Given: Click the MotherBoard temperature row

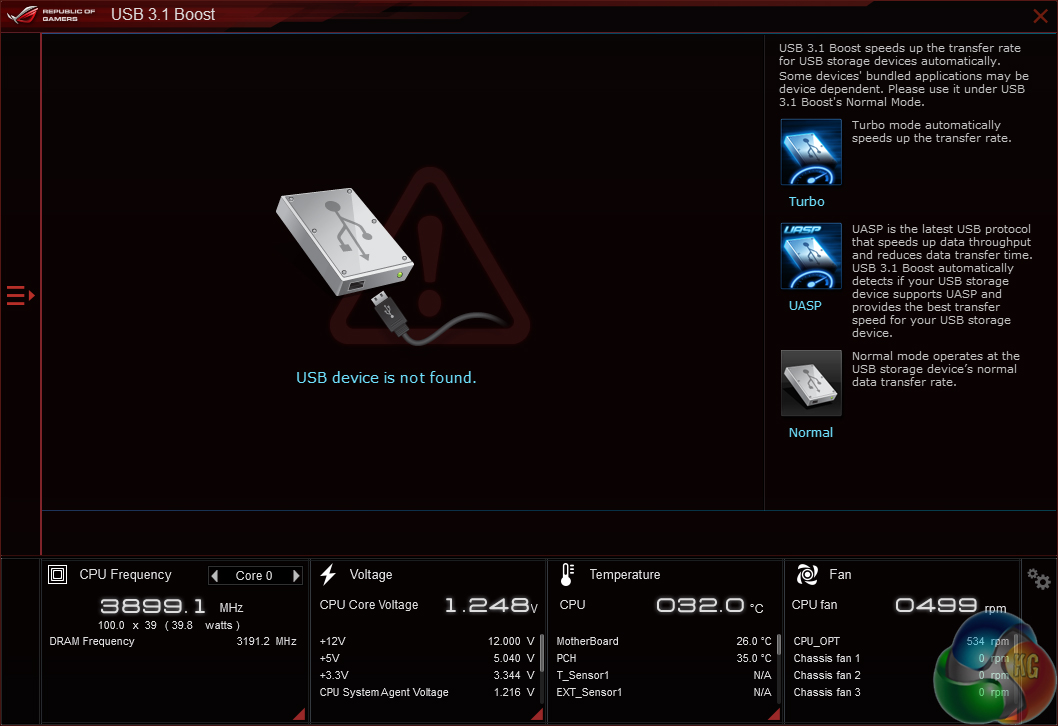Looking at the screenshot, I should coord(664,641).
